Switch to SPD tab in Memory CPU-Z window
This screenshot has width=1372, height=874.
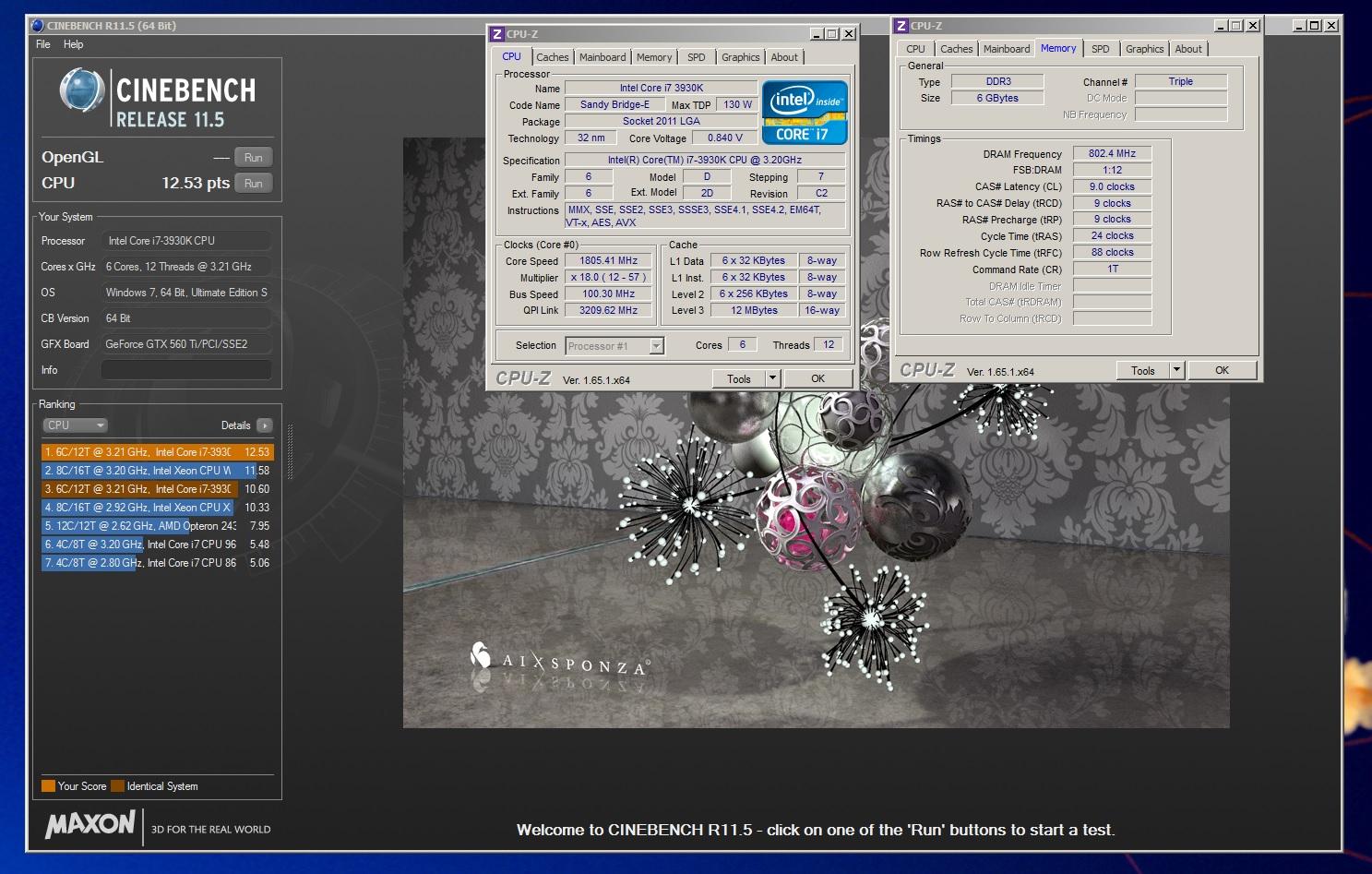pyautogui.click(x=1101, y=49)
